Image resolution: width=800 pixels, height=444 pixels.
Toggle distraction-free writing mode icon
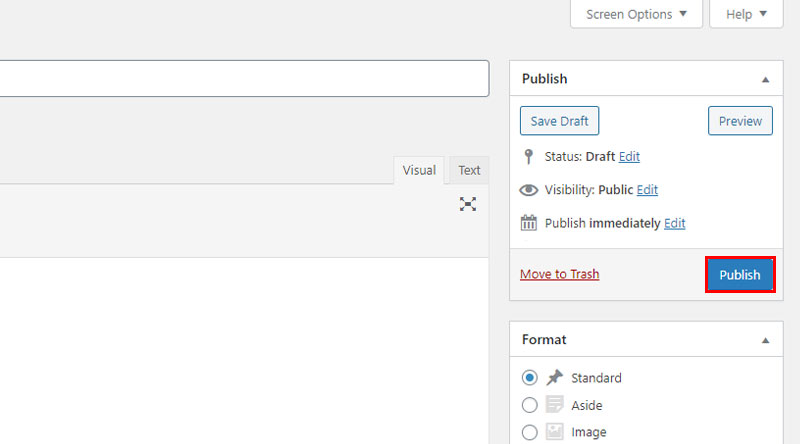pyautogui.click(x=468, y=204)
